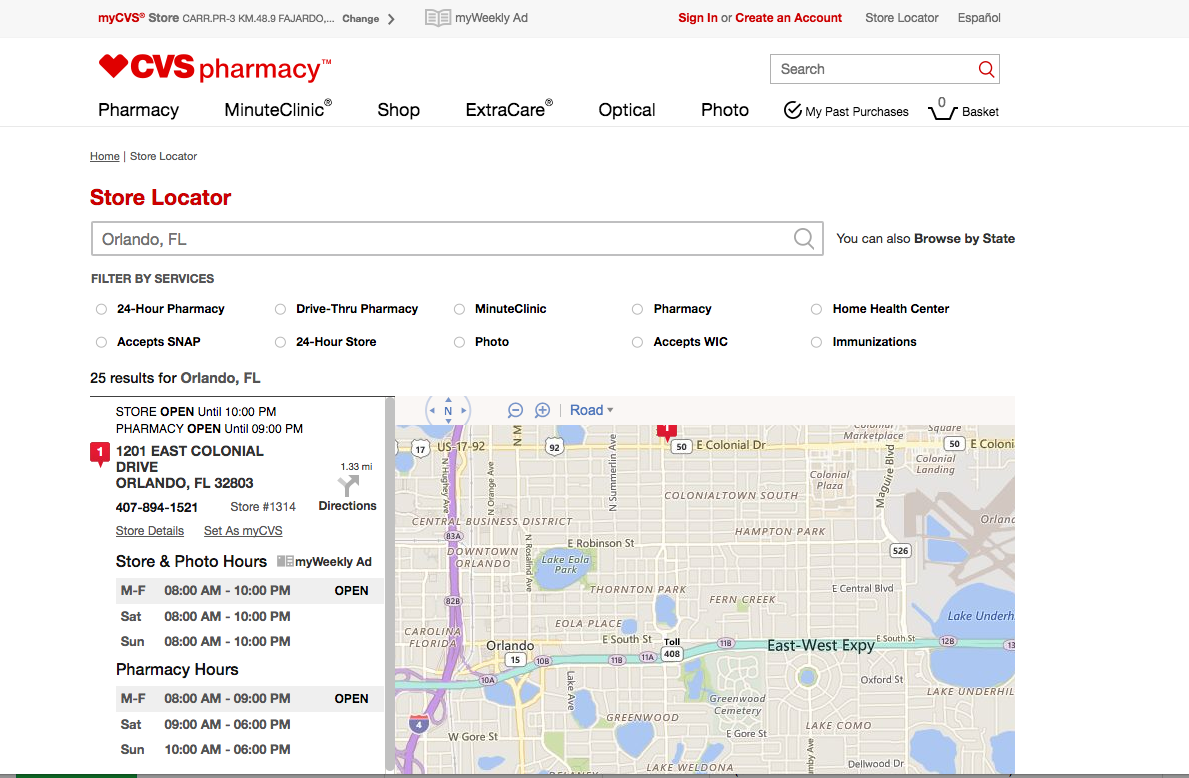The width and height of the screenshot is (1189, 778).
Task: Click the map zoom out minus icon
Action: (x=515, y=410)
